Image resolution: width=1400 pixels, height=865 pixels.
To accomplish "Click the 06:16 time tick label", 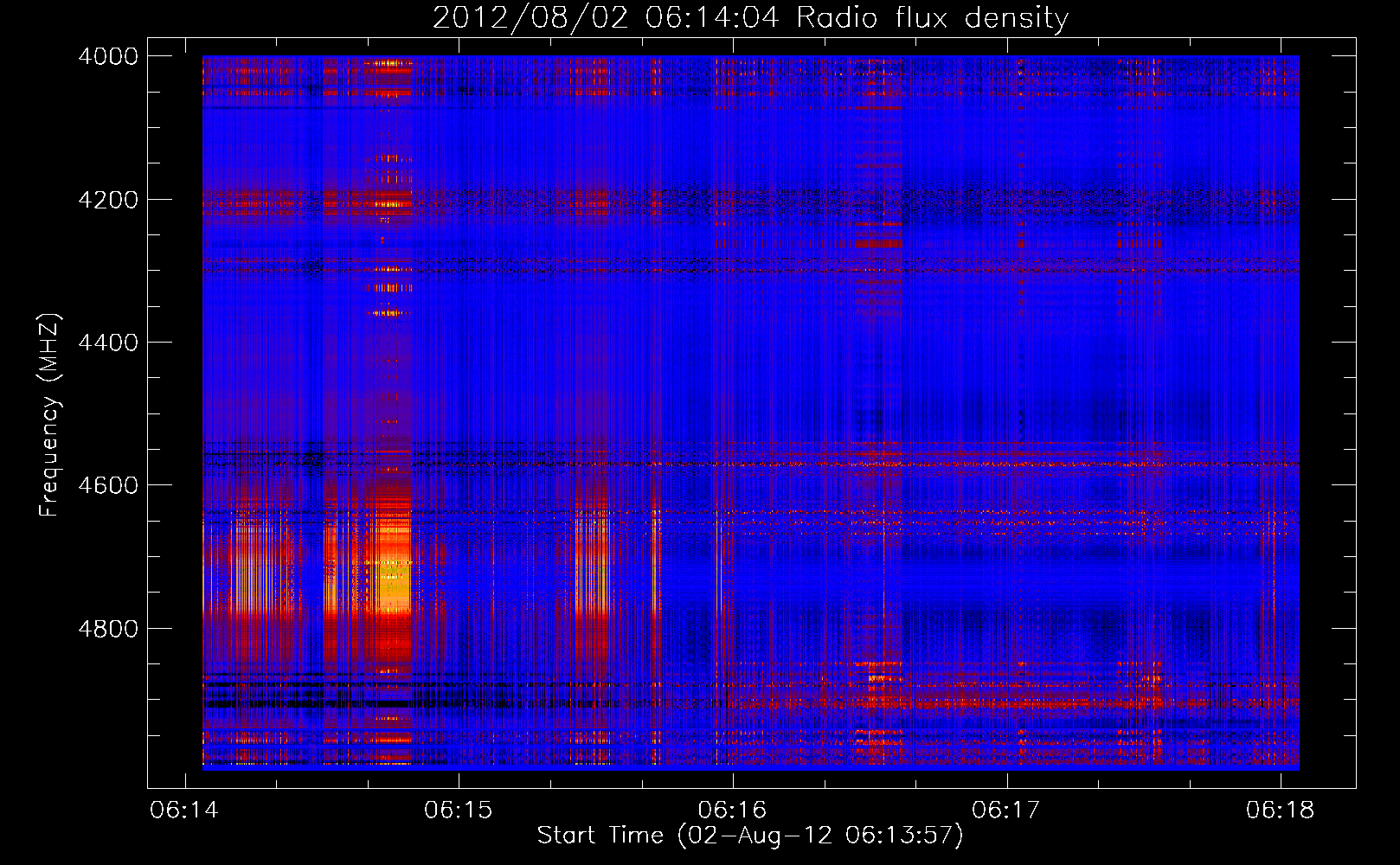I will pyautogui.click(x=733, y=810).
